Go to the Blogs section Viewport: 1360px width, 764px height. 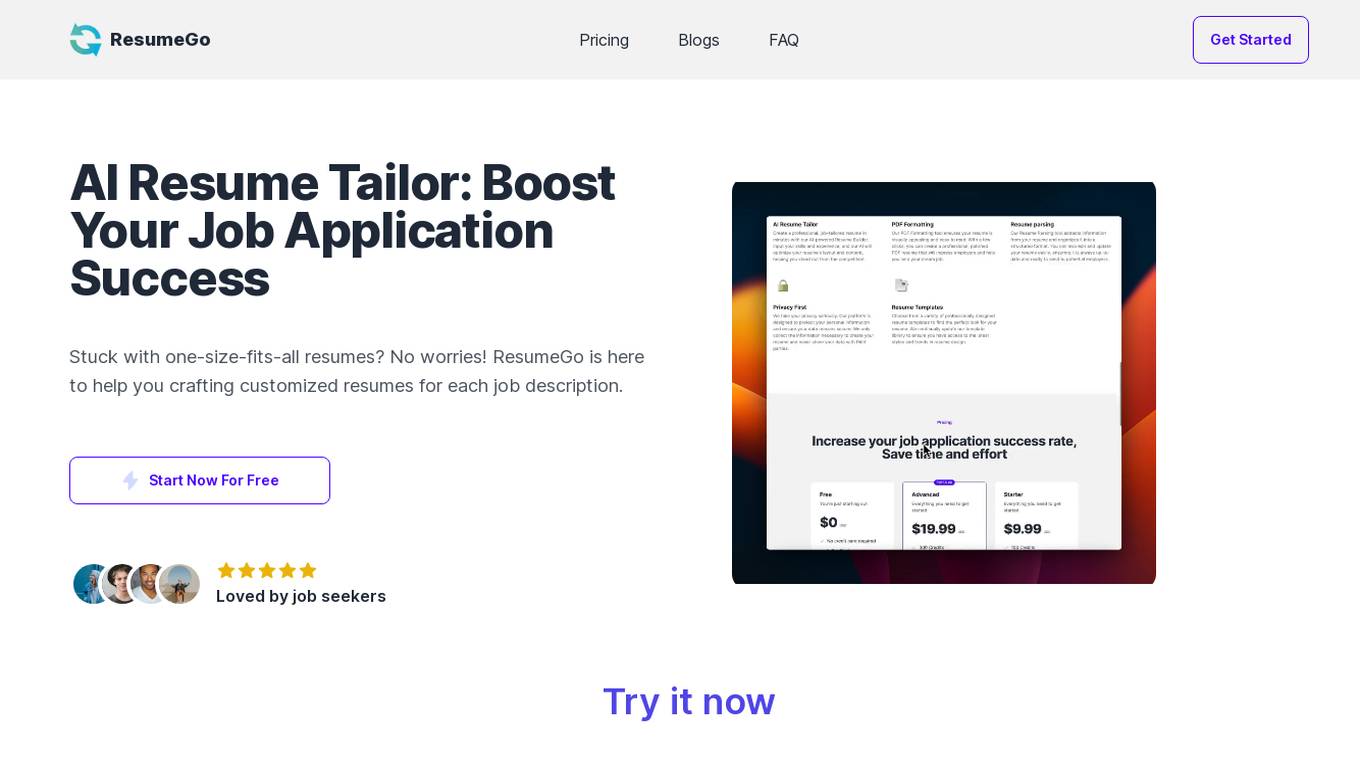(699, 40)
